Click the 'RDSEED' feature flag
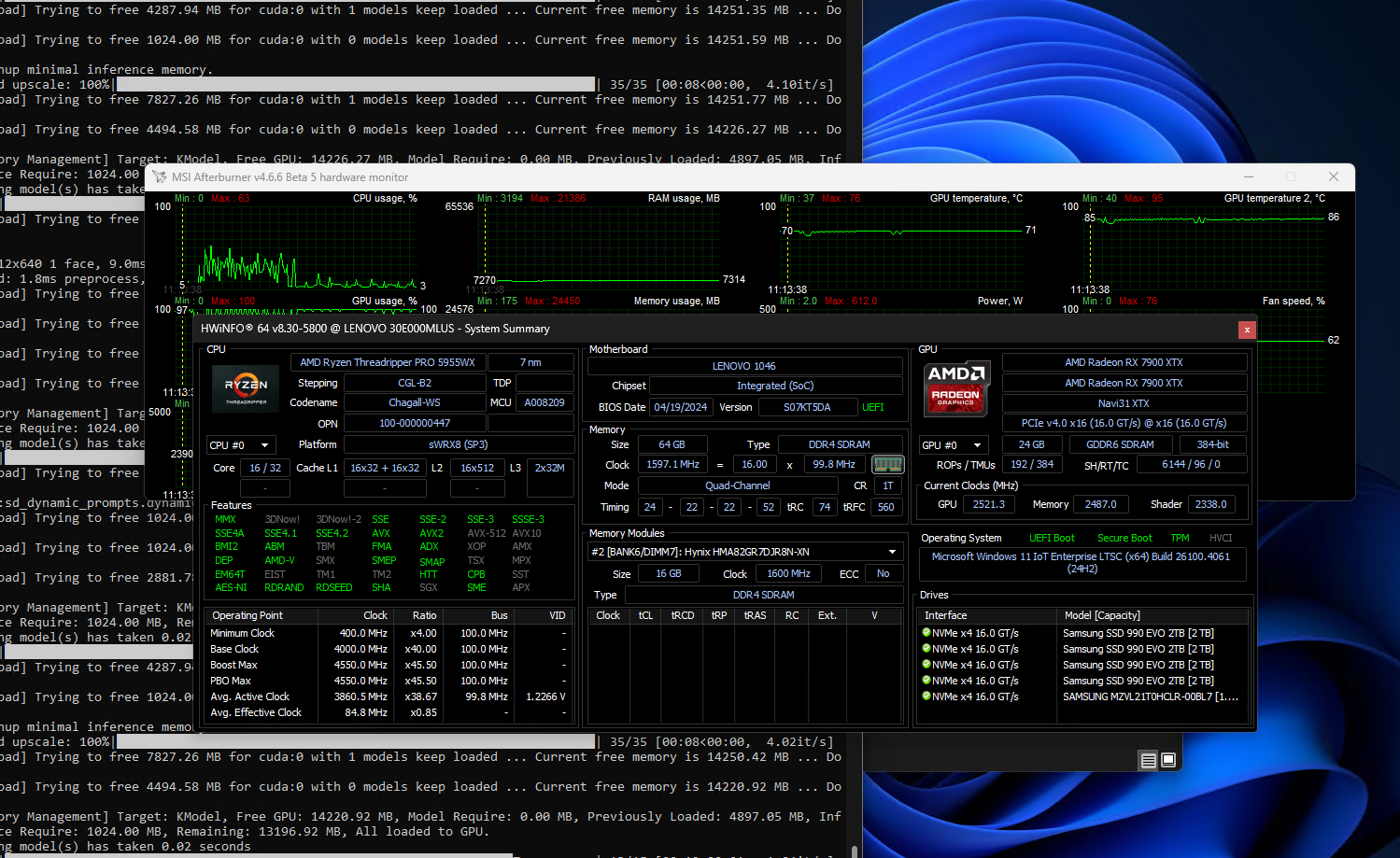The width and height of the screenshot is (1400, 858). coord(334,587)
